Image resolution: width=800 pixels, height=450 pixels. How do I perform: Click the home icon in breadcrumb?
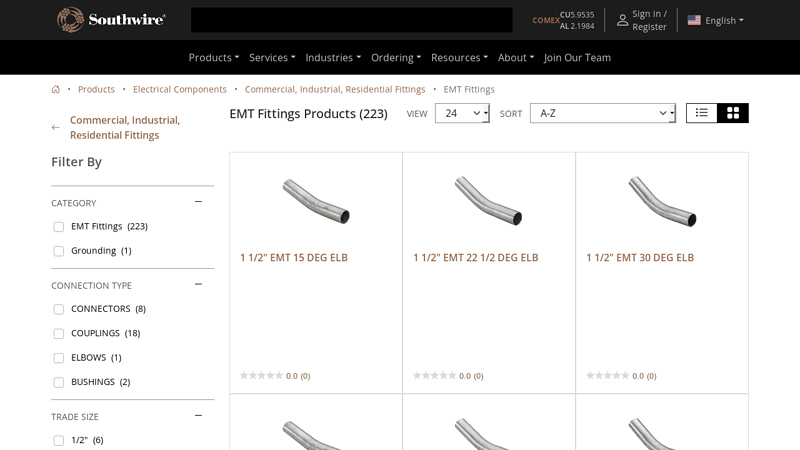56,89
